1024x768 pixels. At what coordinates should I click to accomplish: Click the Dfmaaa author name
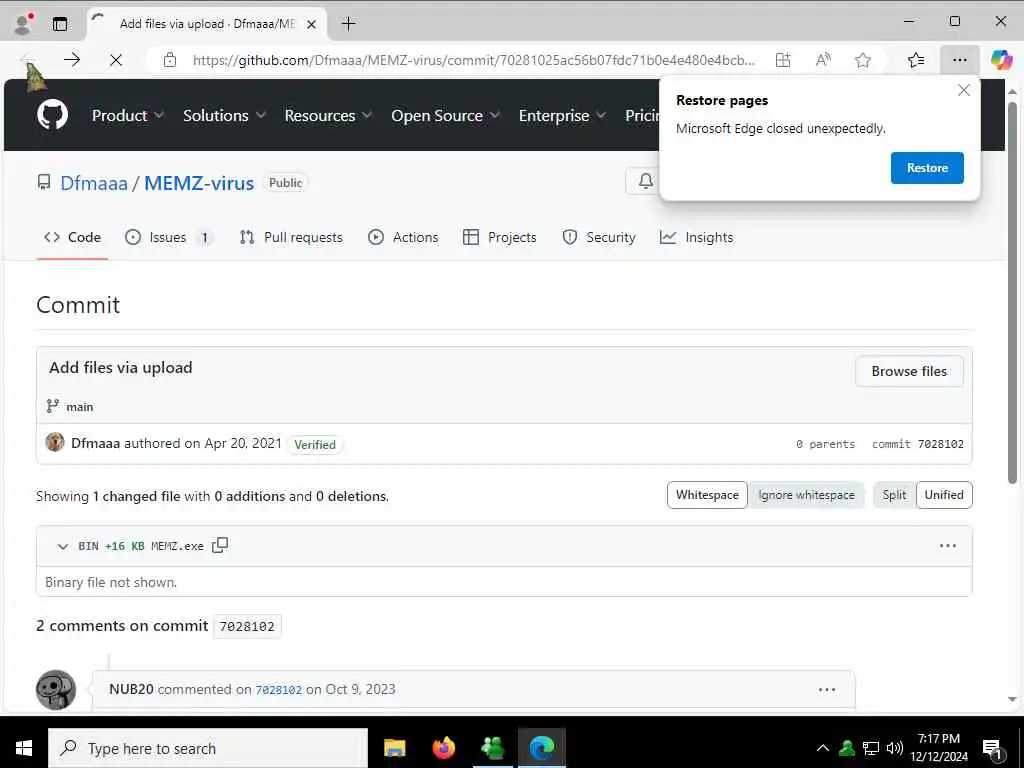click(x=95, y=443)
